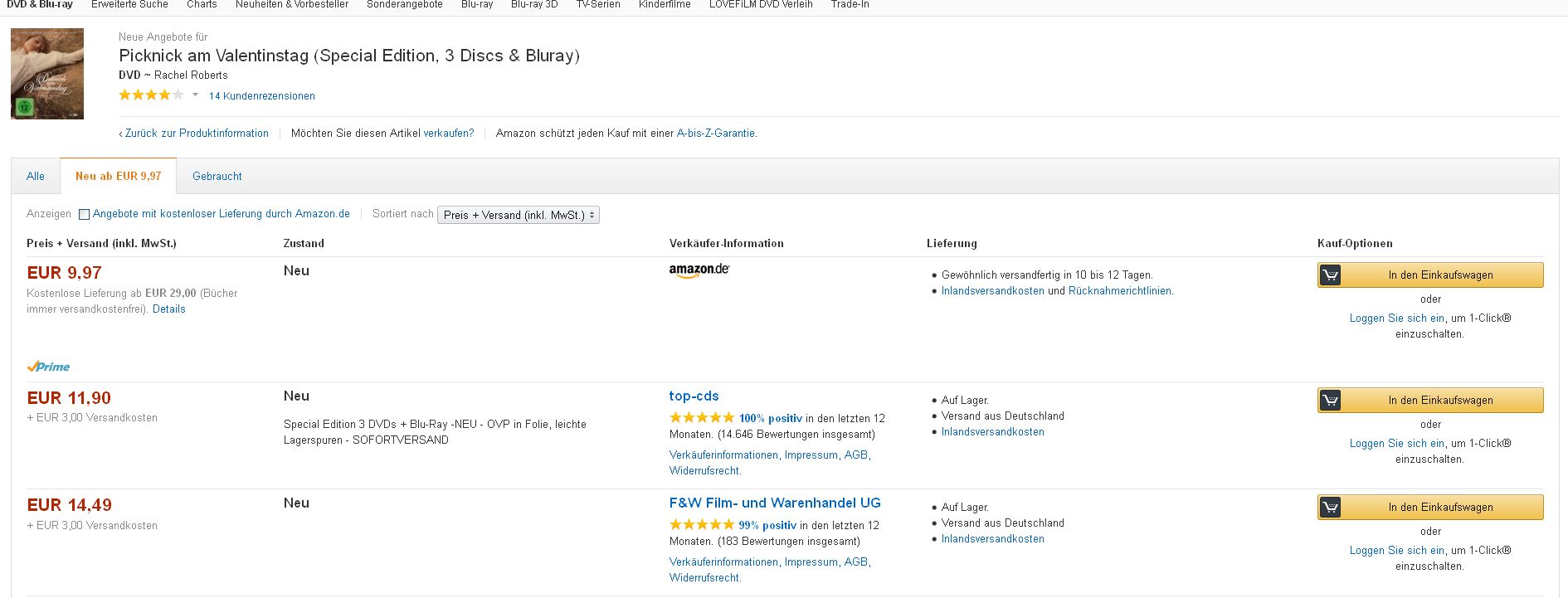The height and width of the screenshot is (598, 1568).
Task: Click Loggen Sie sich ein for amazon.de offer
Action: tap(1397, 318)
